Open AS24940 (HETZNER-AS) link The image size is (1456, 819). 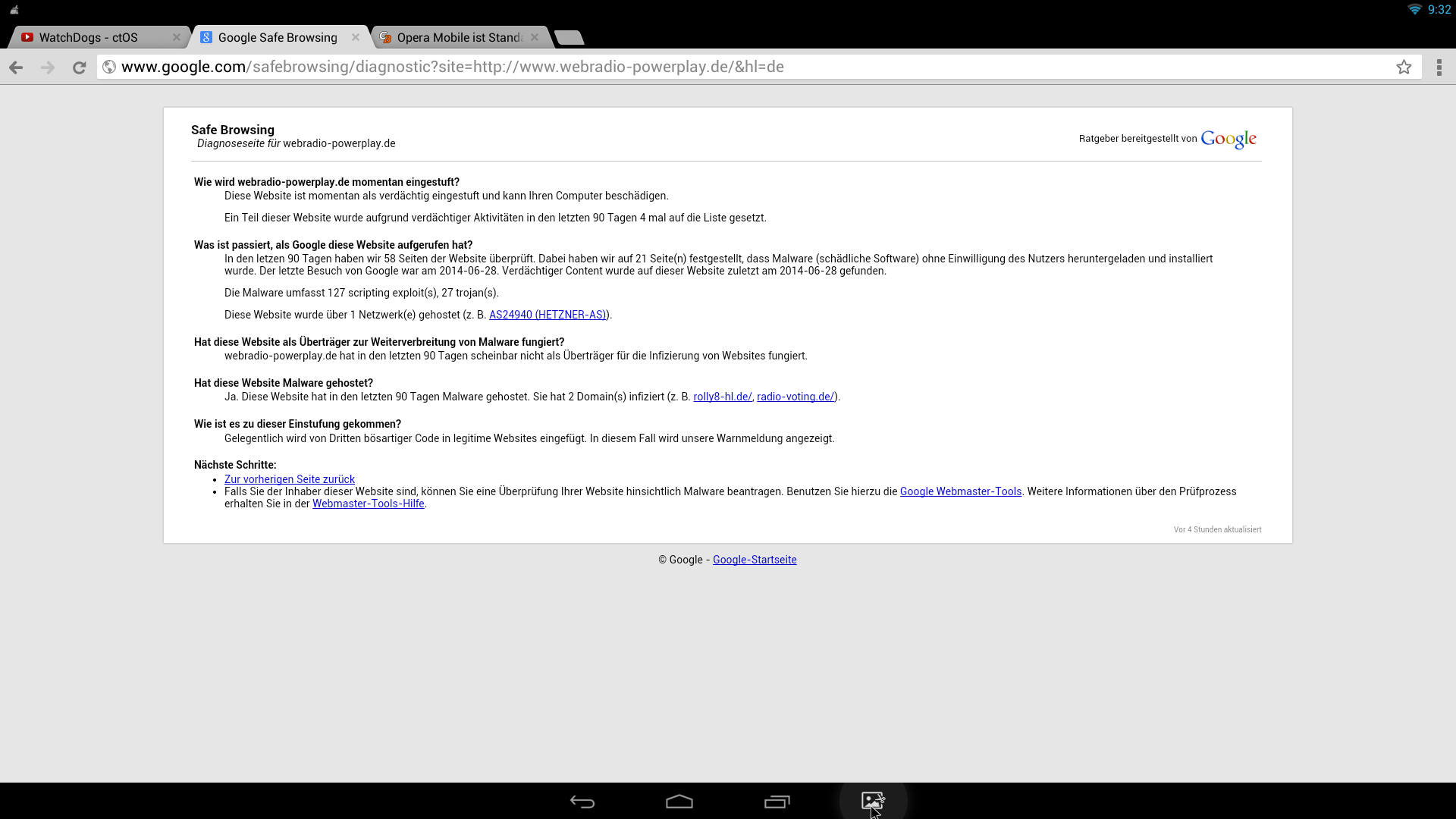tap(548, 315)
